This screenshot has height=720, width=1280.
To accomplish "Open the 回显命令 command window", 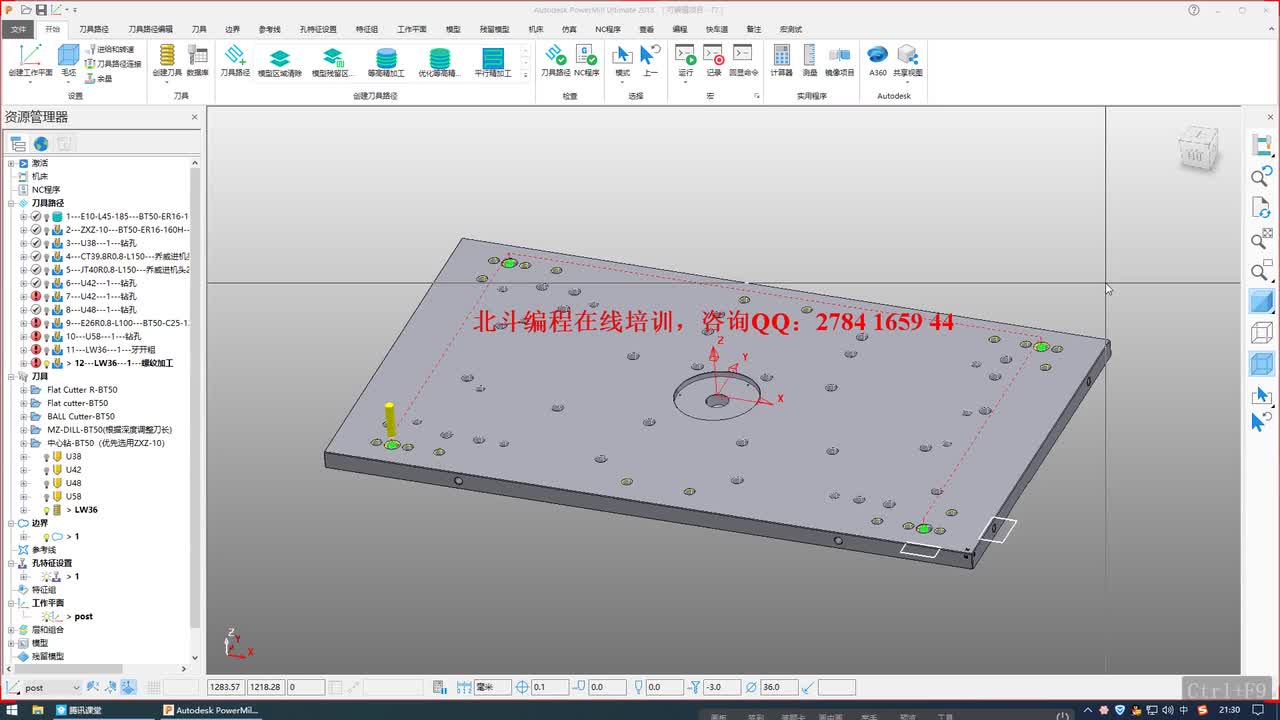I will coord(743,60).
